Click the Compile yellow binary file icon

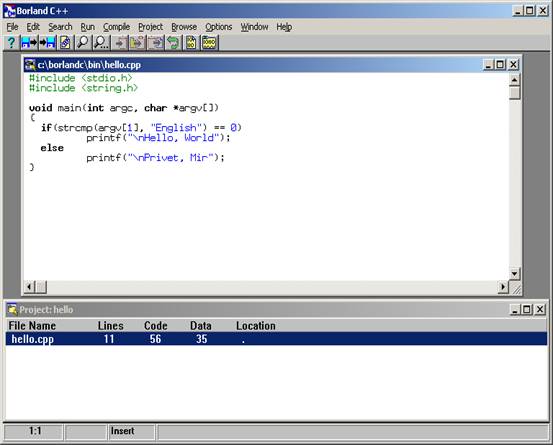click(191, 43)
